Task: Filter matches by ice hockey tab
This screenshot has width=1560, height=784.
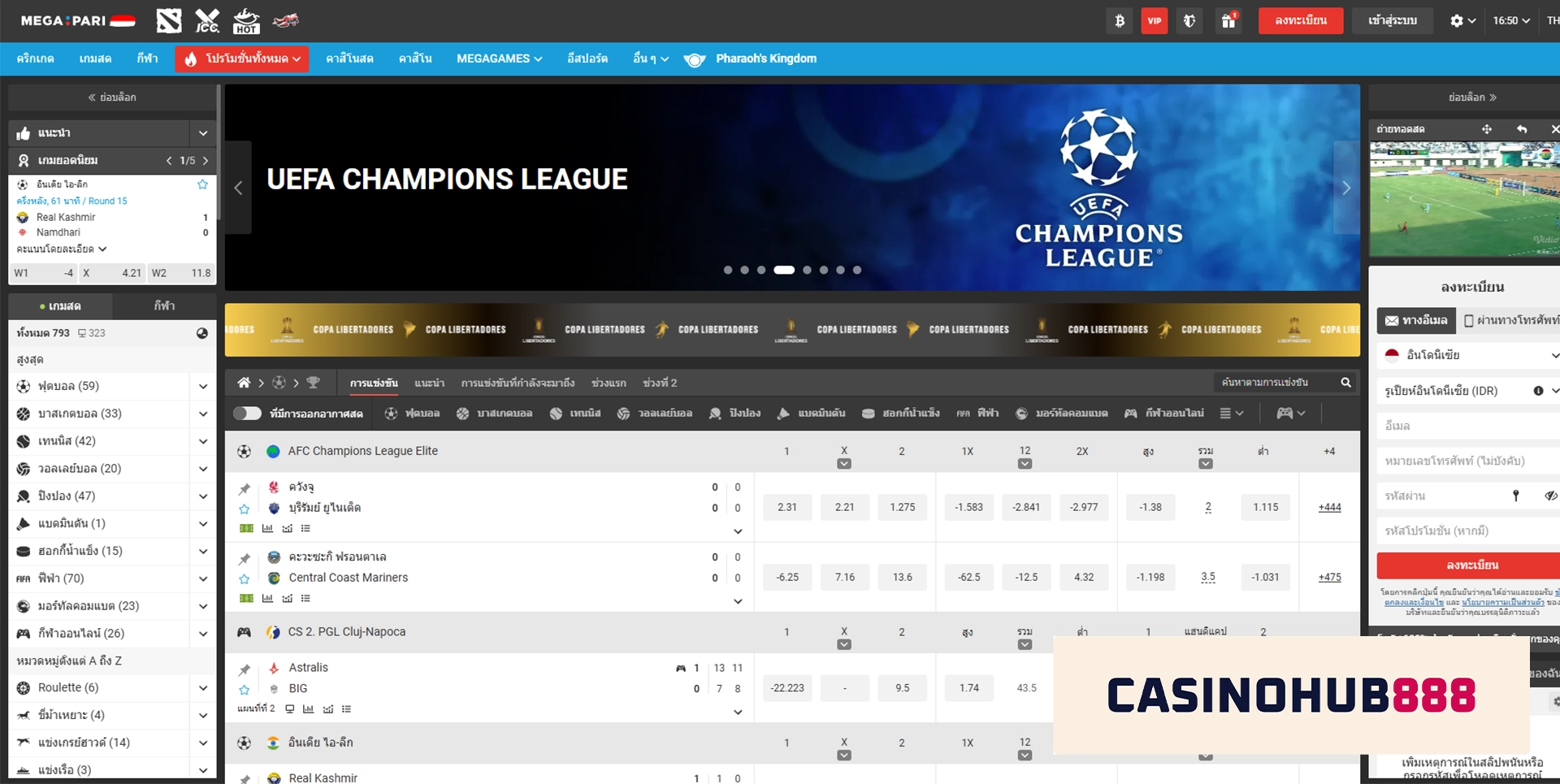Action: click(900, 414)
